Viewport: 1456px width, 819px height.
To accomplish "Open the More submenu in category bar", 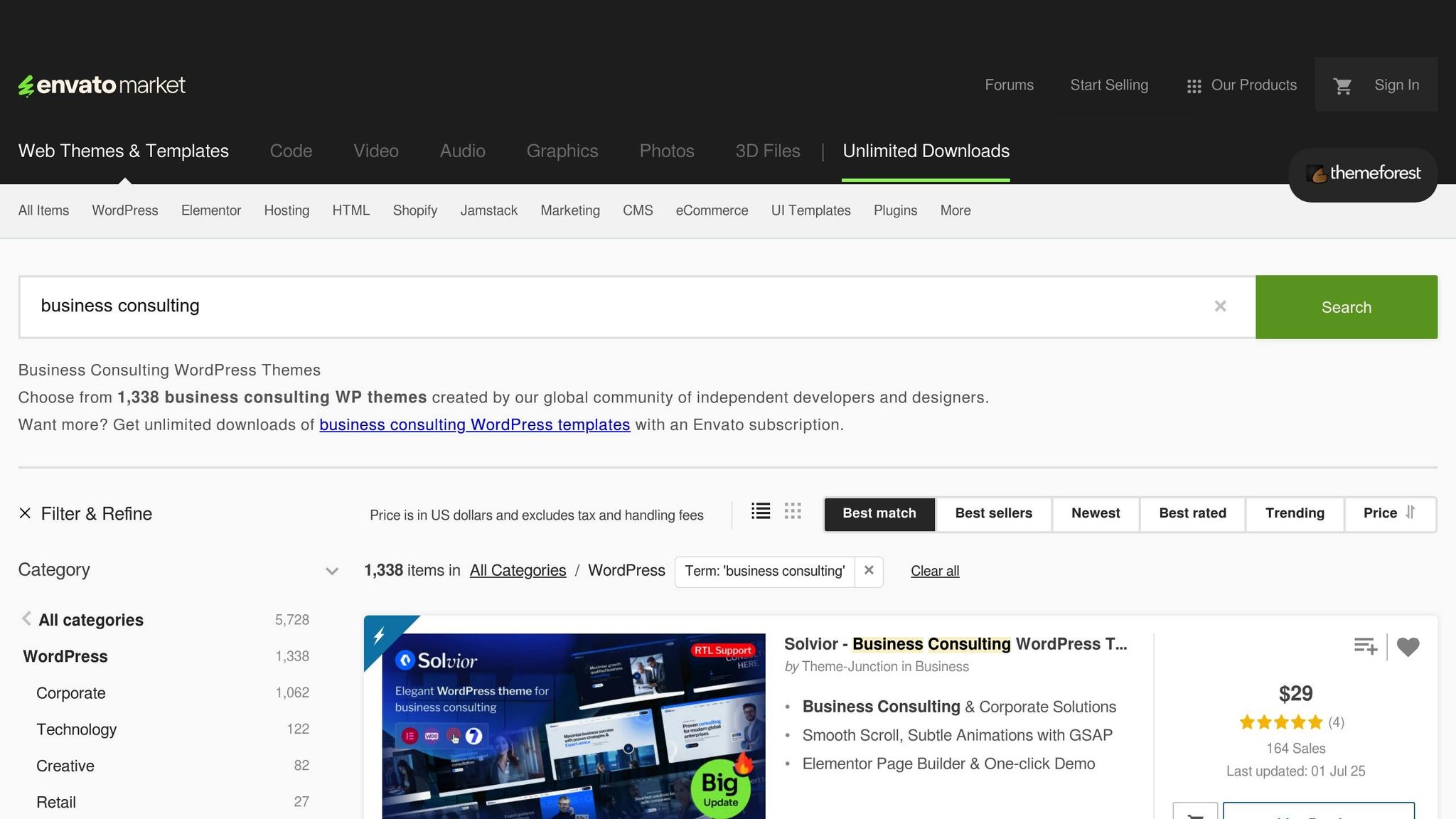I will (955, 210).
